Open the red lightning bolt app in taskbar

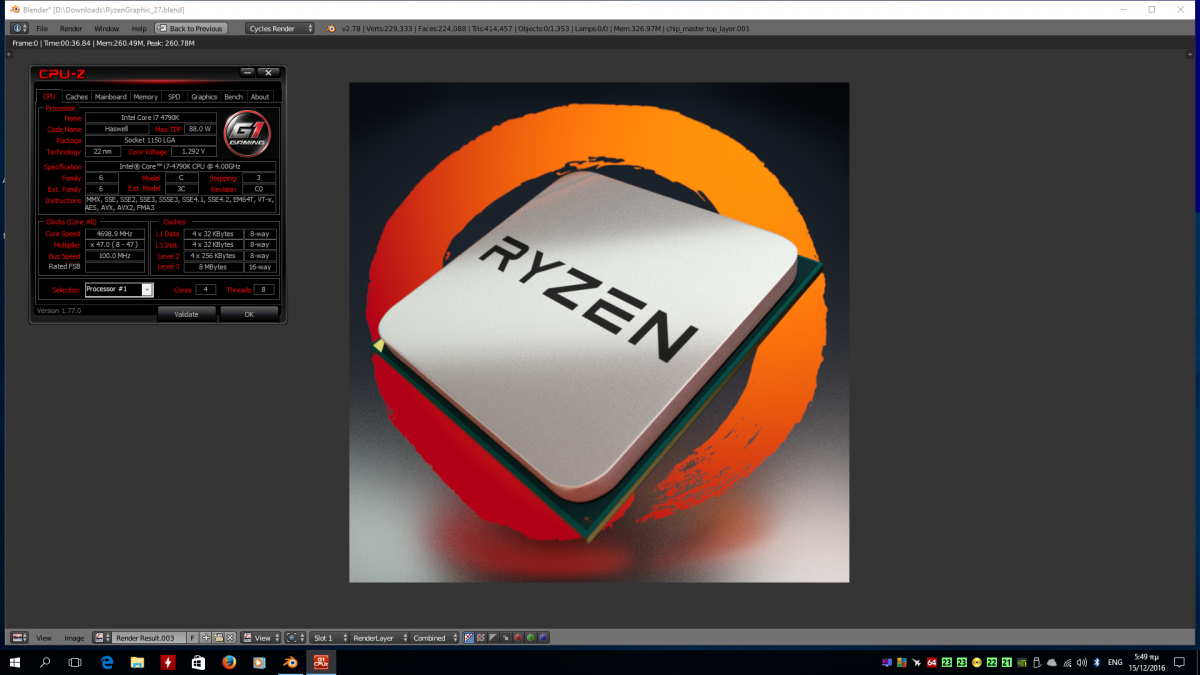click(x=168, y=662)
